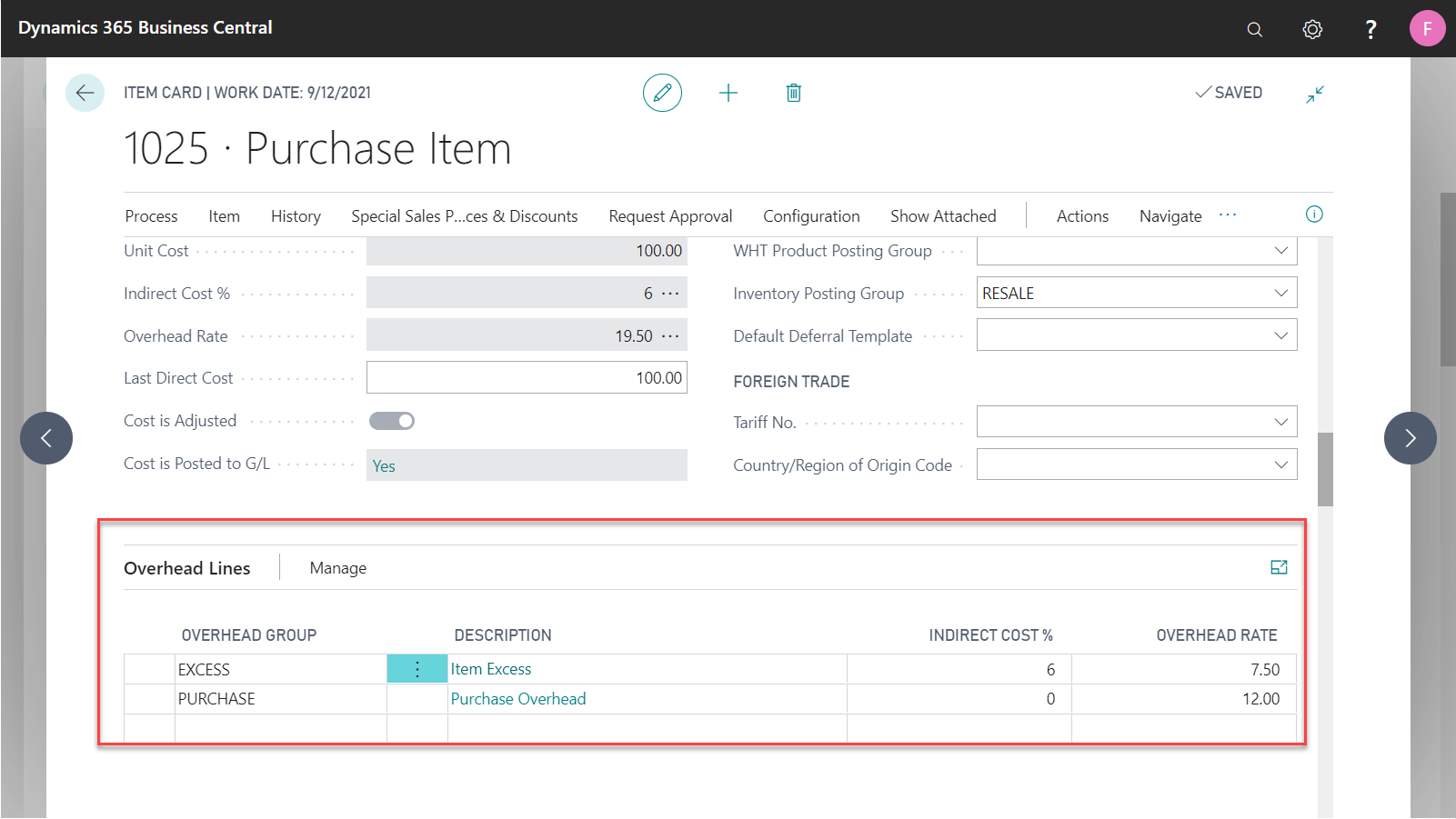Viewport: 1456px width, 819px height.
Task: Sort by INDIRECT COST % column header
Action: (990, 635)
